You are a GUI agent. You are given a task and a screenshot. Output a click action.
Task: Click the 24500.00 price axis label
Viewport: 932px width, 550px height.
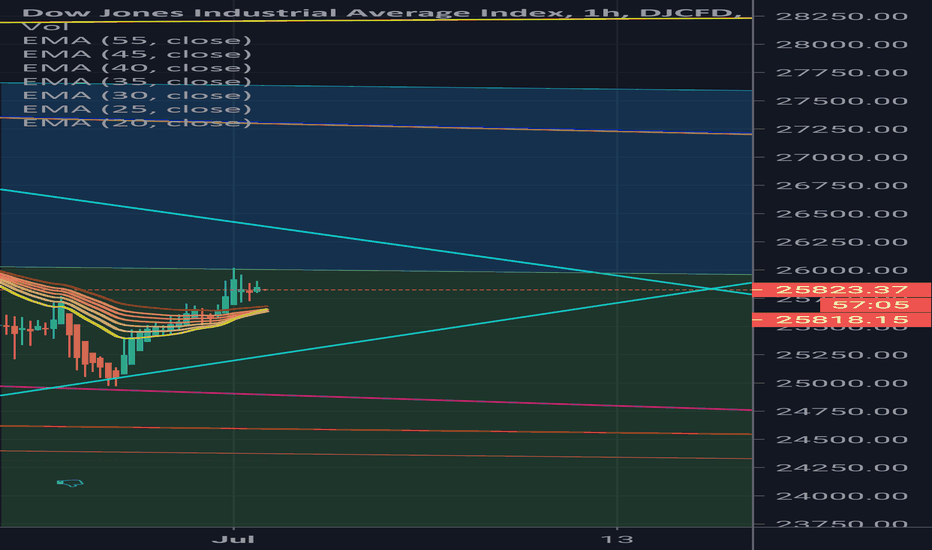coord(842,439)
